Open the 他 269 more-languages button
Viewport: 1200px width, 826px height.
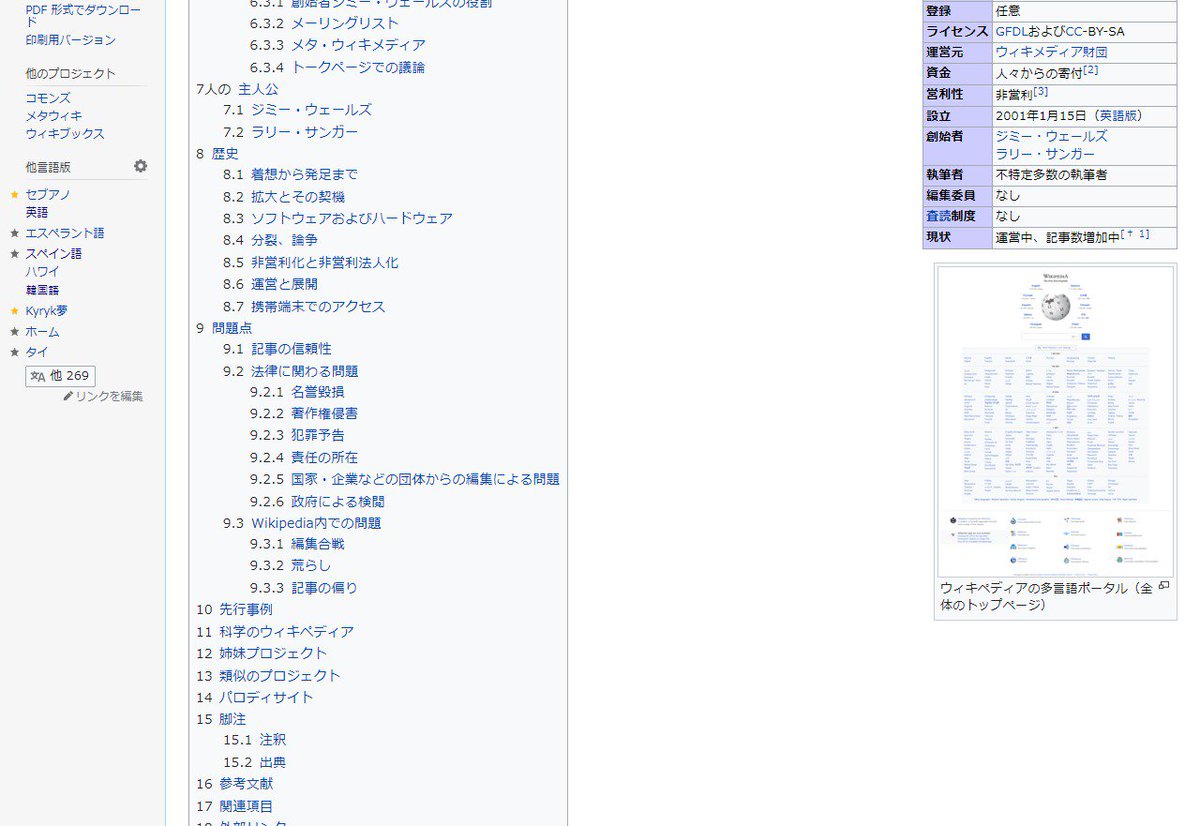[60, 376]
